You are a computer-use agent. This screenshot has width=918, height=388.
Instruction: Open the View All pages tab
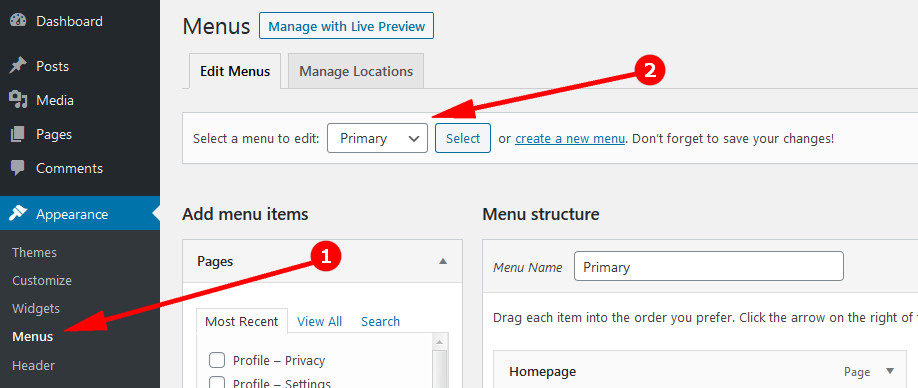(320, 321)
